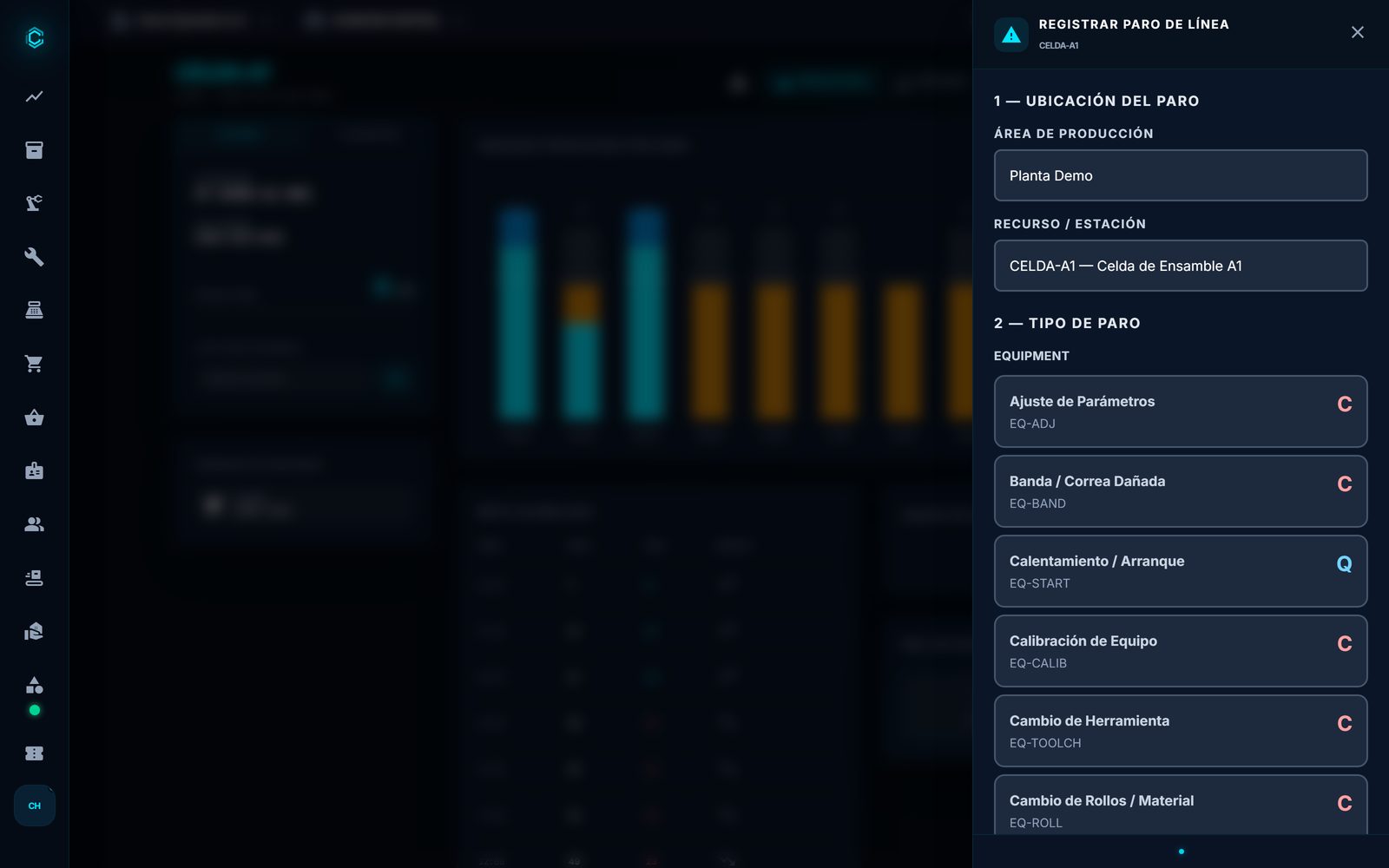This screenshot has height=868, width=1389.
Task: Click the warning triangle icon in panel header
Action: [x=1011, y=35]
